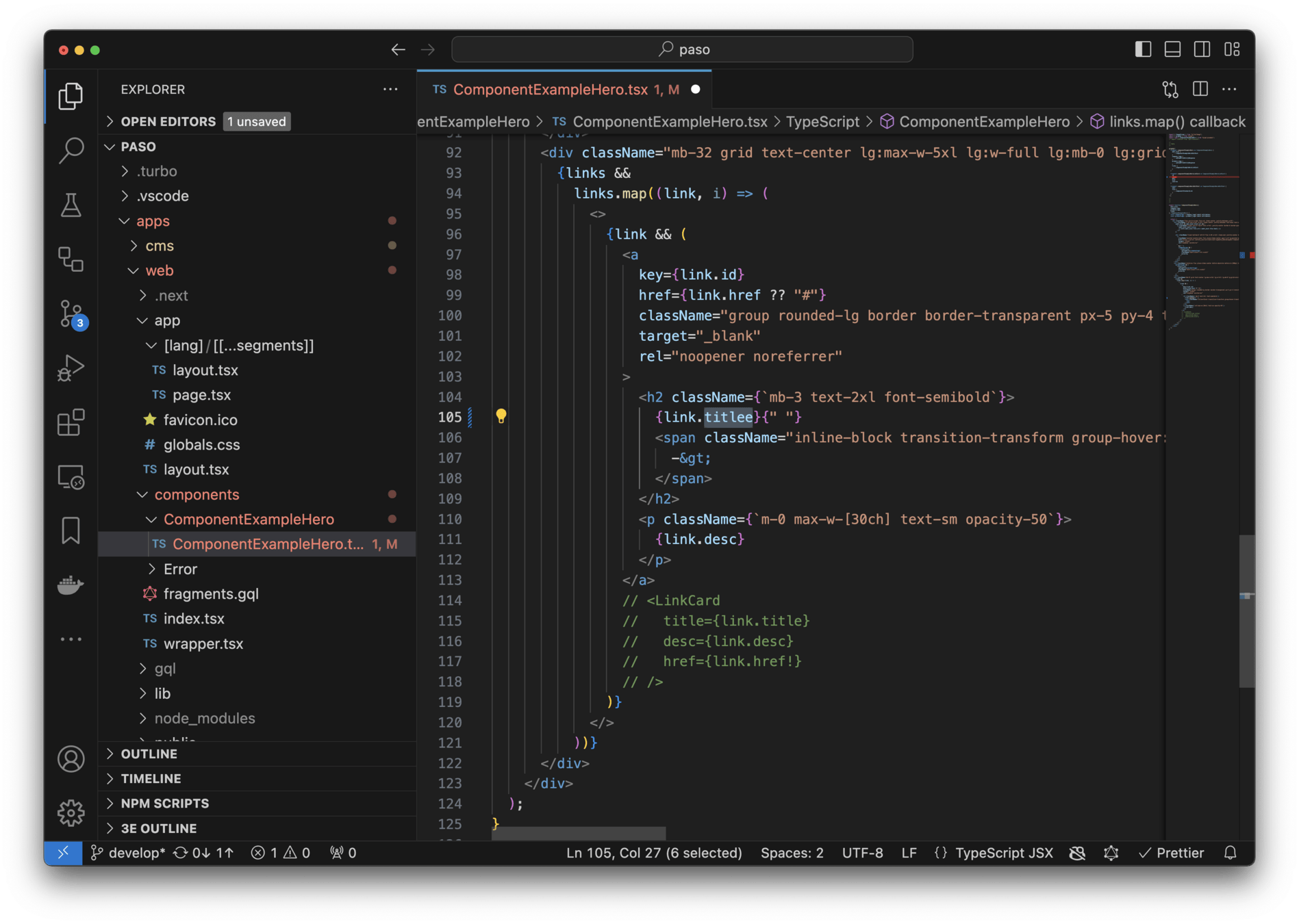Collapse the components folder

coord(197,494)
